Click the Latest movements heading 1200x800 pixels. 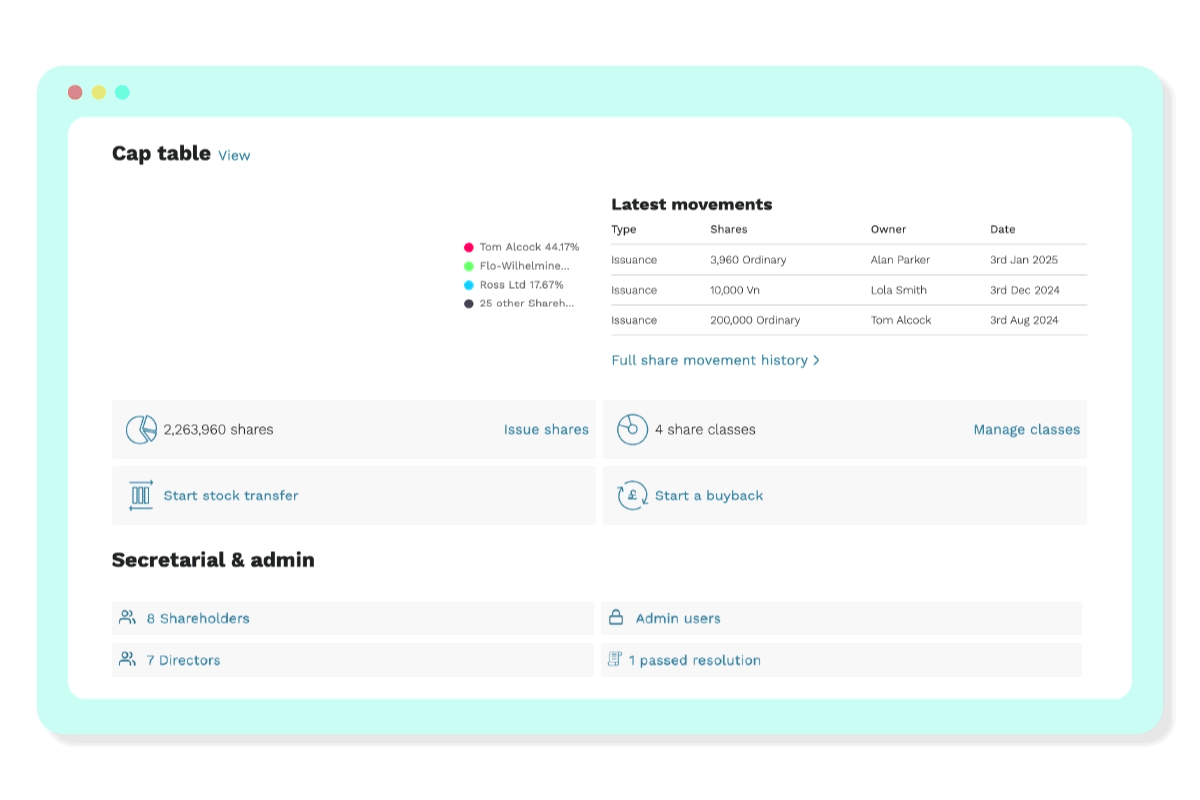coord(692,204)
